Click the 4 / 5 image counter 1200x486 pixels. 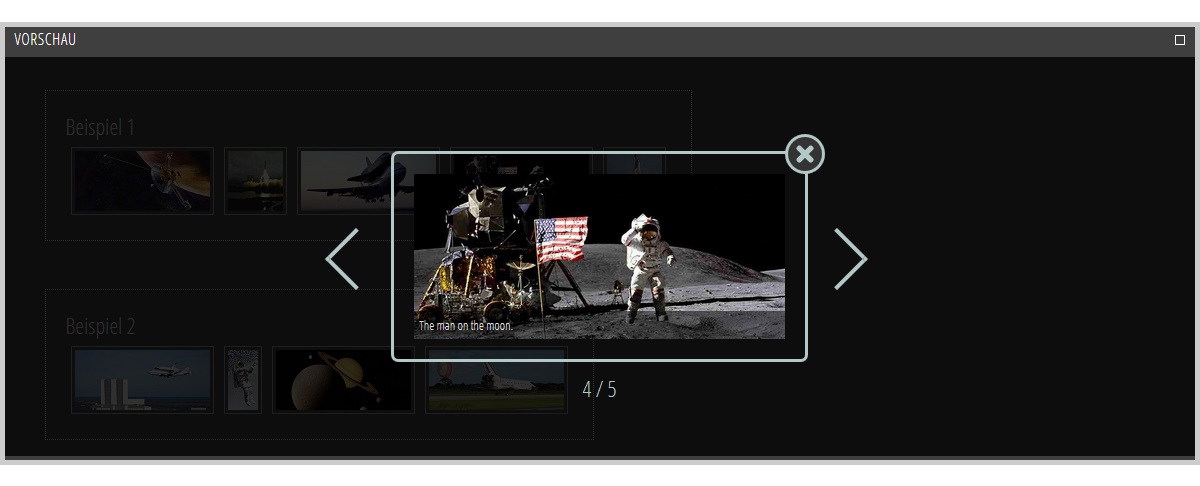coord(599,390)
